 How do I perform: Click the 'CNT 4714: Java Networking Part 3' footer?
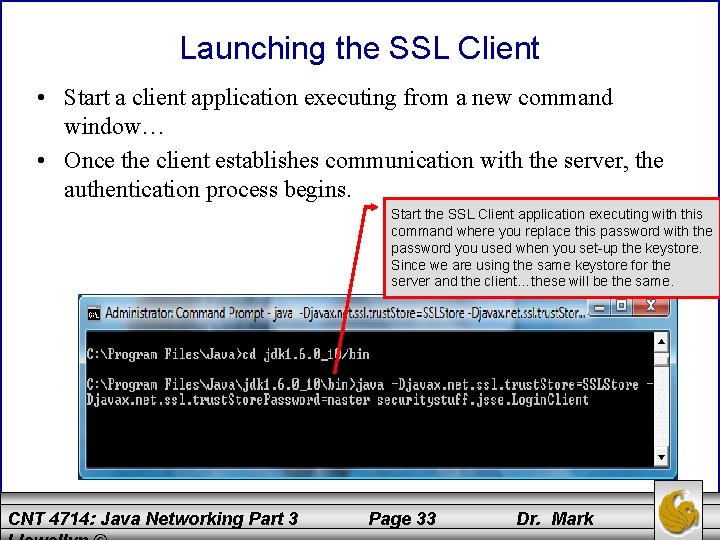tap(153, 519)
